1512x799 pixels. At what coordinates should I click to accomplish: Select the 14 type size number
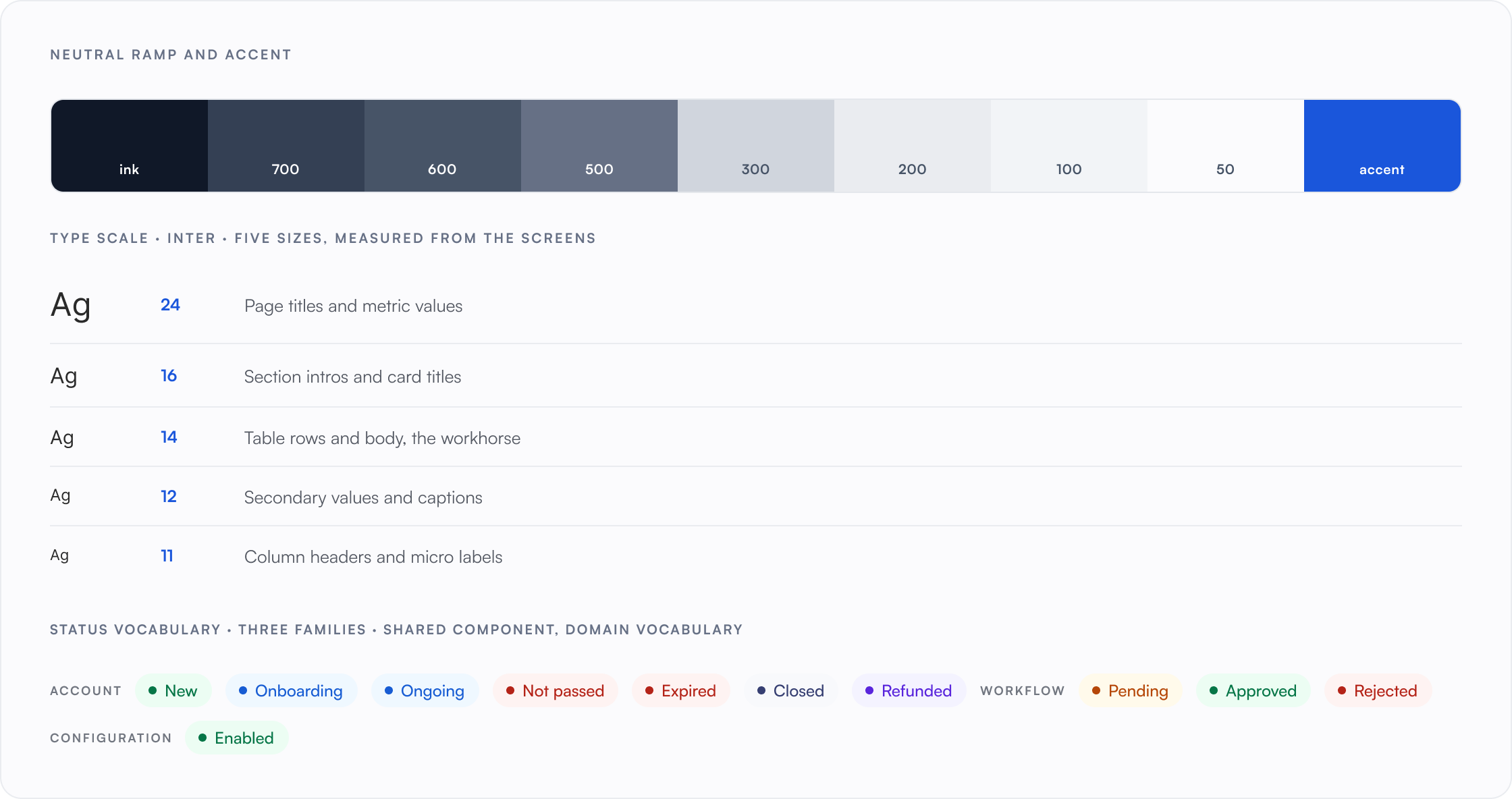(169, 437)
